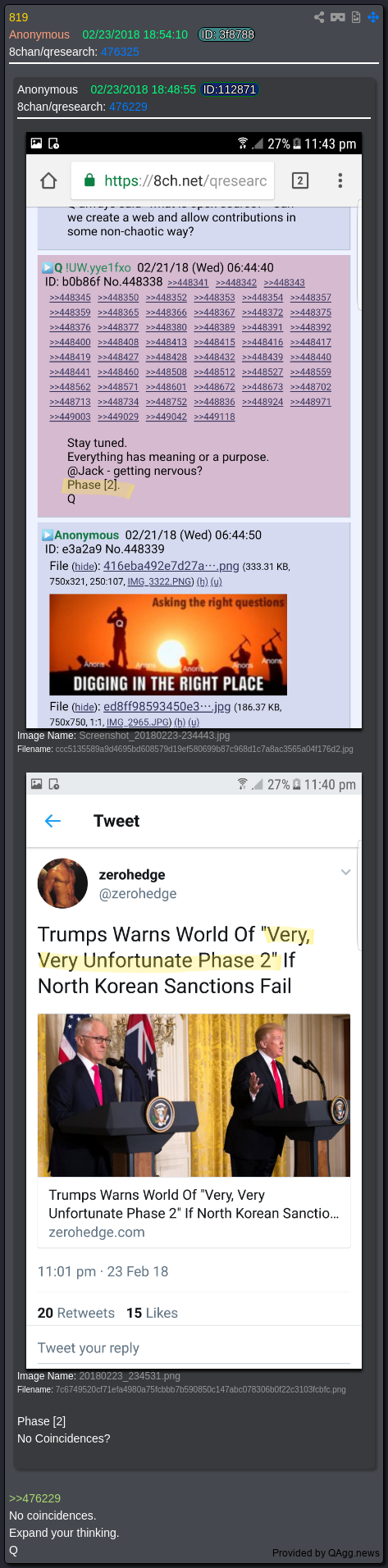Click the browser home icon

pos(49,180)
